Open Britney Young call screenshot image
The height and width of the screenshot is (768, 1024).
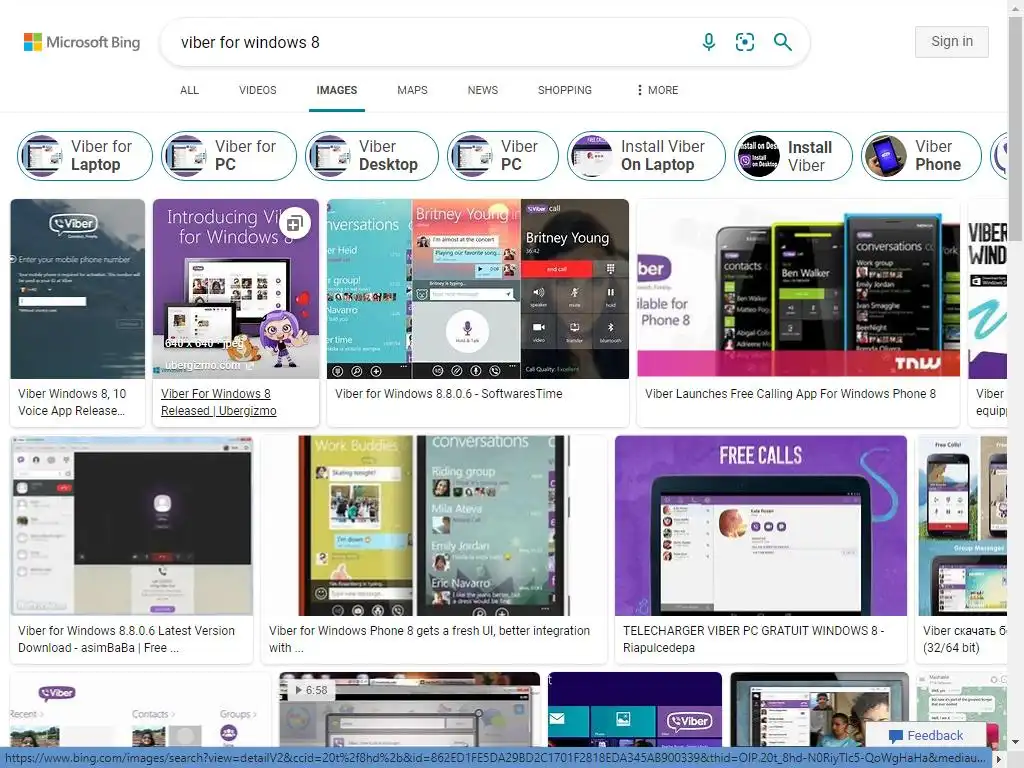(x=478, y=289)
